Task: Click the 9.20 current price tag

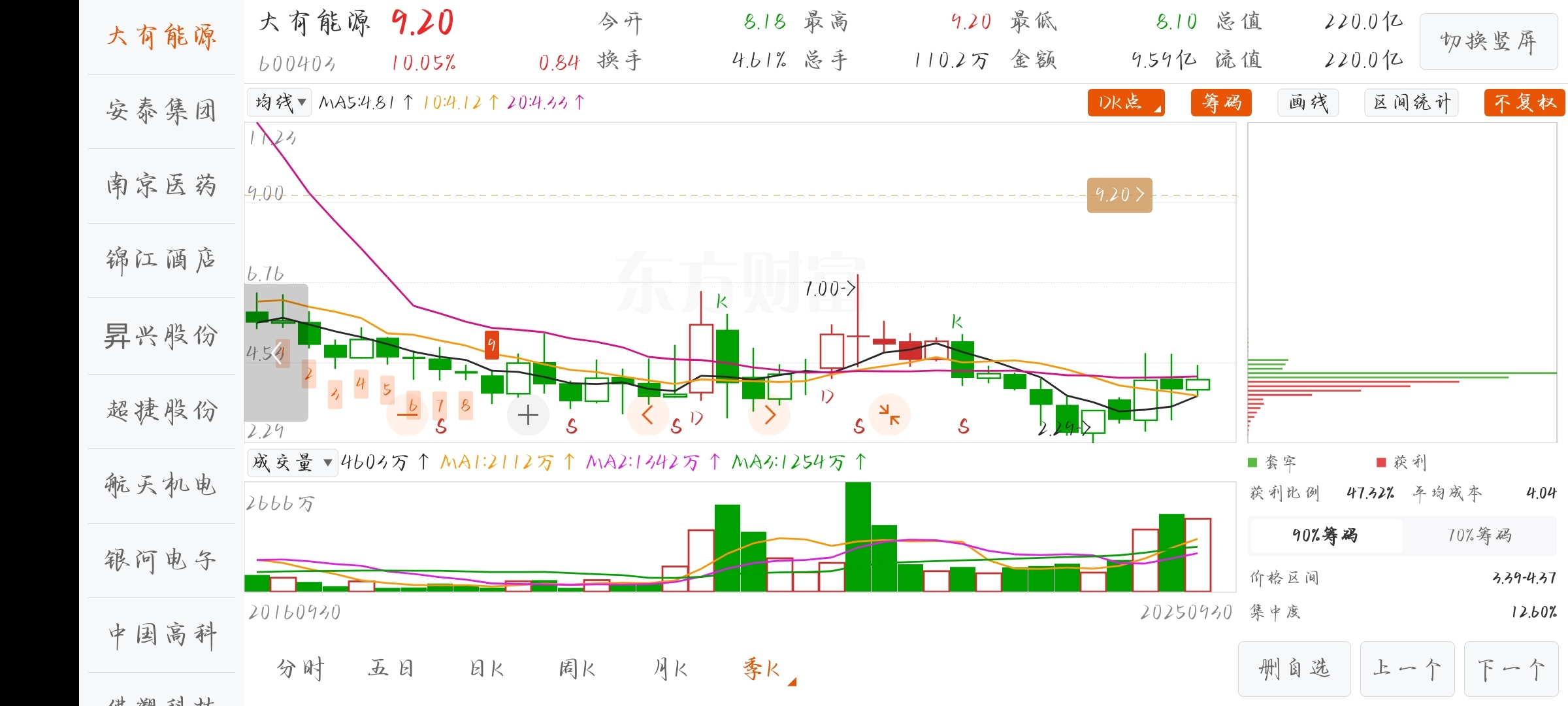Action: tap(1119, 195)
